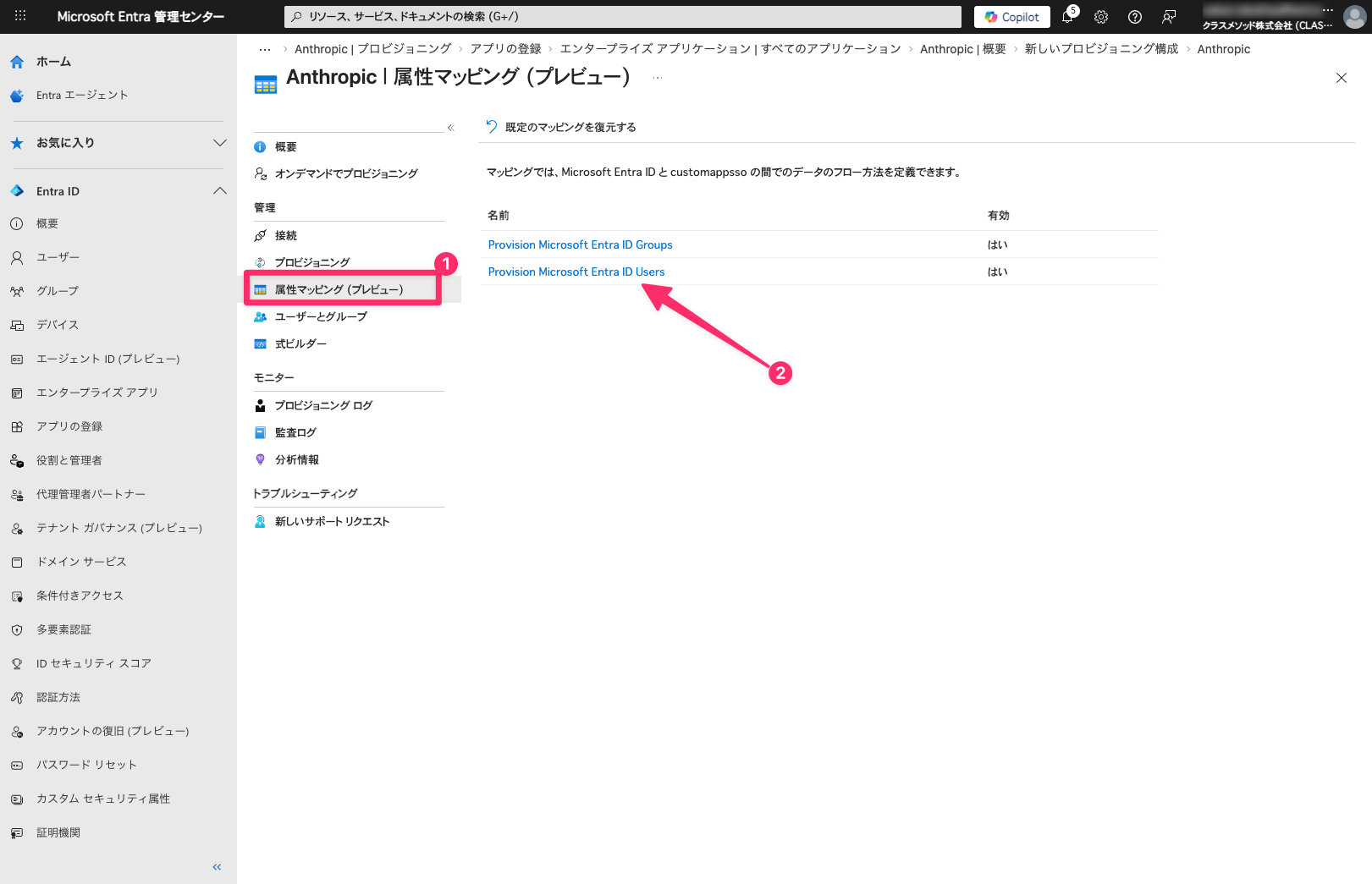Close the attribute mapping blade
Viewport: 1372px width, 884px height.
point(1342,78)
